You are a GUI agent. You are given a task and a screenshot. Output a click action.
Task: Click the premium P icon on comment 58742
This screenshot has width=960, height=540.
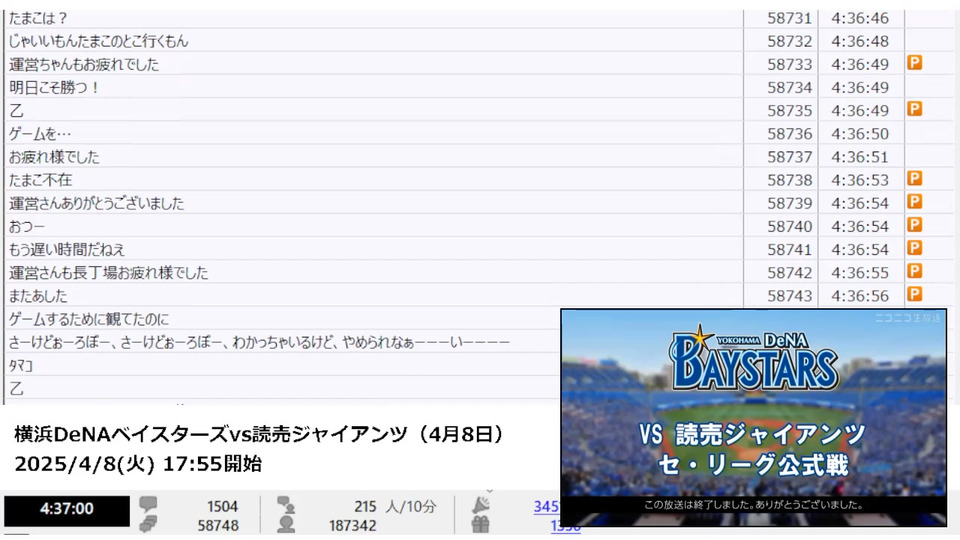pyautogui.click(x=915, y=271)
